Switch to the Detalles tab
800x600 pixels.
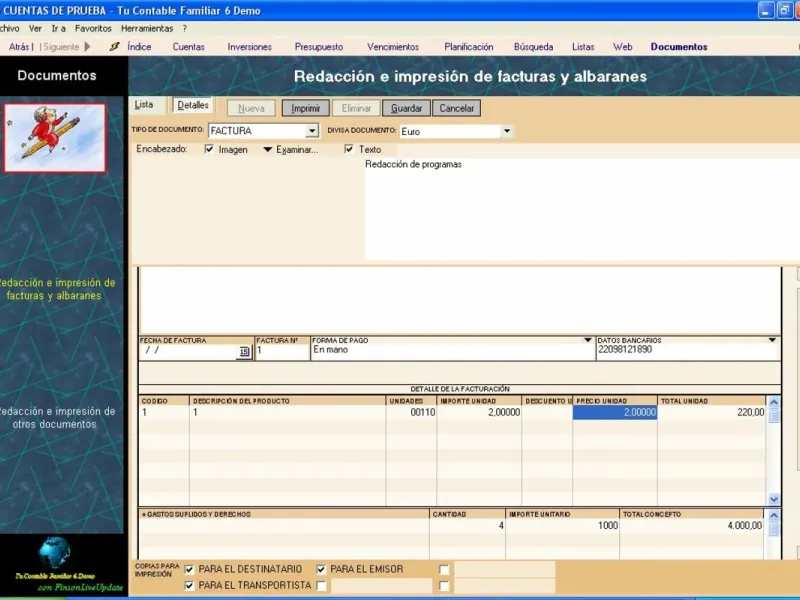(193, 105)
